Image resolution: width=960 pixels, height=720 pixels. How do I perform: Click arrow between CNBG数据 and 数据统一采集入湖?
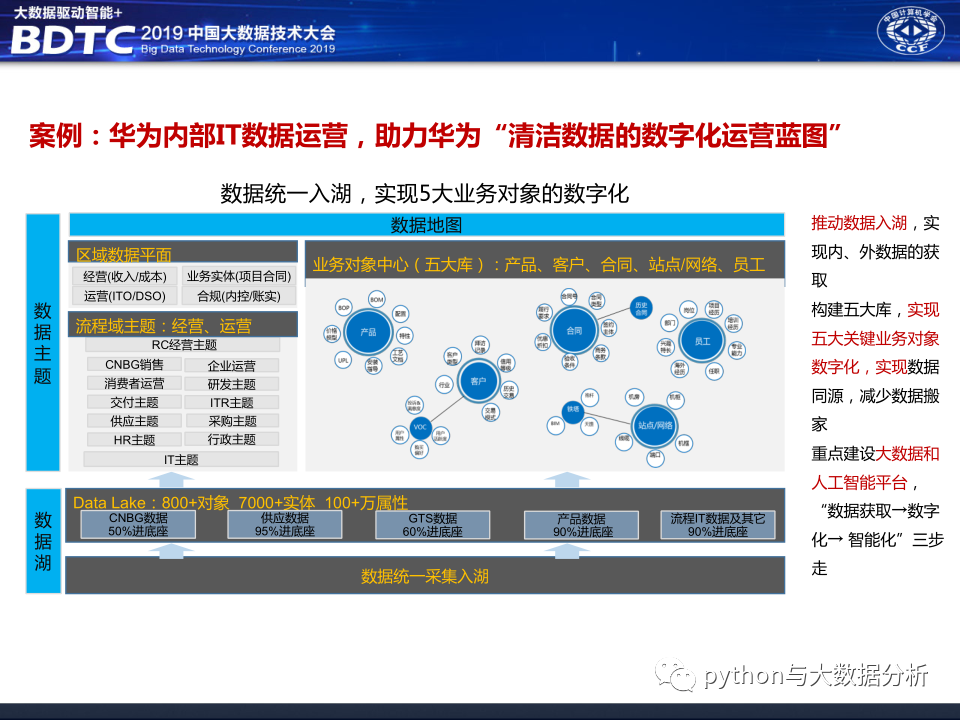[171, 551]
